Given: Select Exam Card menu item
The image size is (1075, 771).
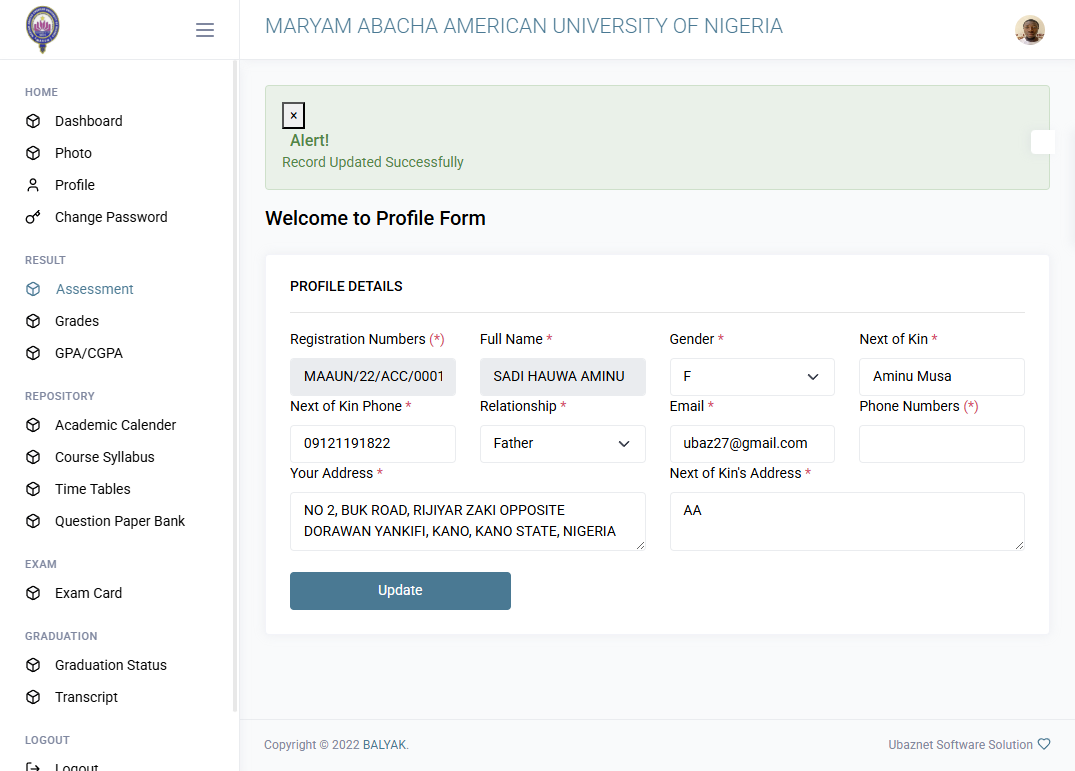Looking at the screenshot, I should 88,593.
